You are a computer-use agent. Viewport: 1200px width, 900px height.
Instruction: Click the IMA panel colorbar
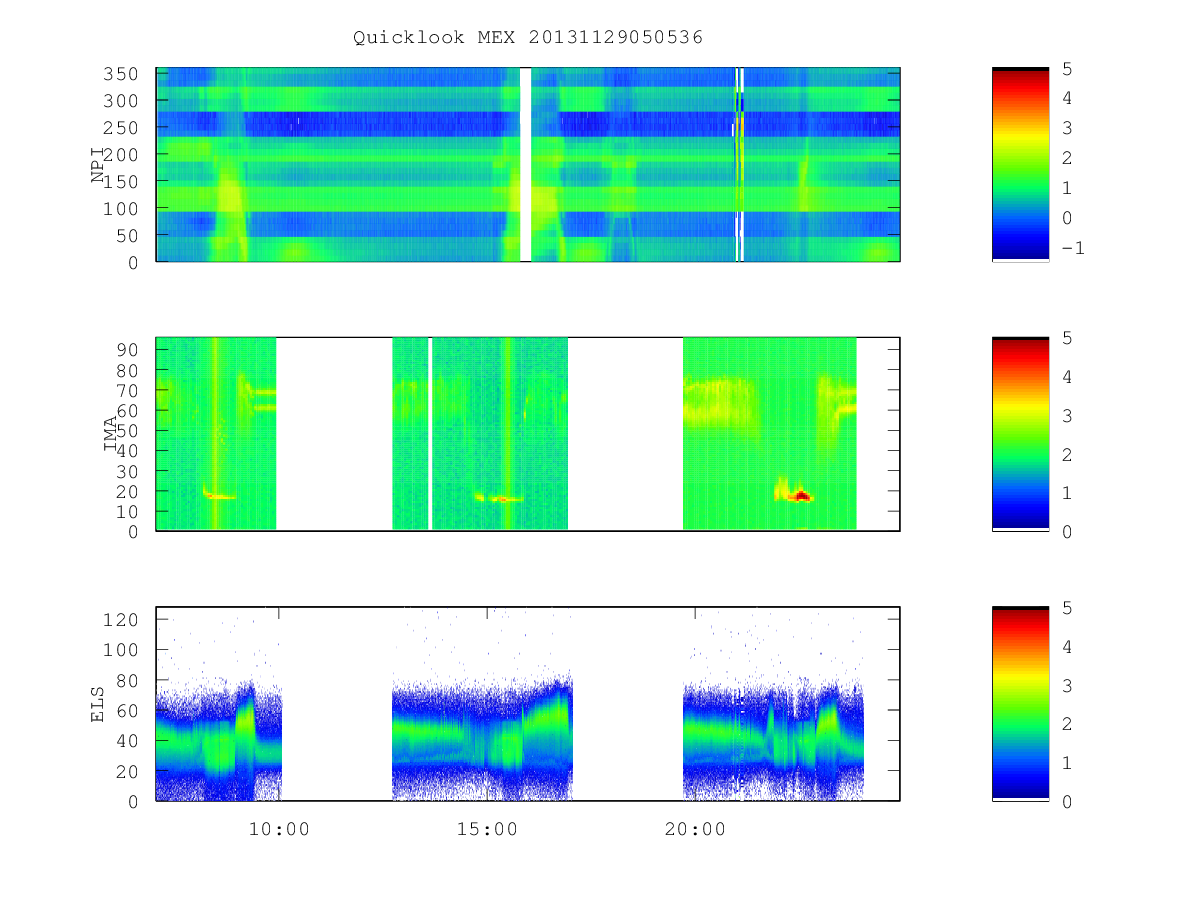[x=1020, y=434]
